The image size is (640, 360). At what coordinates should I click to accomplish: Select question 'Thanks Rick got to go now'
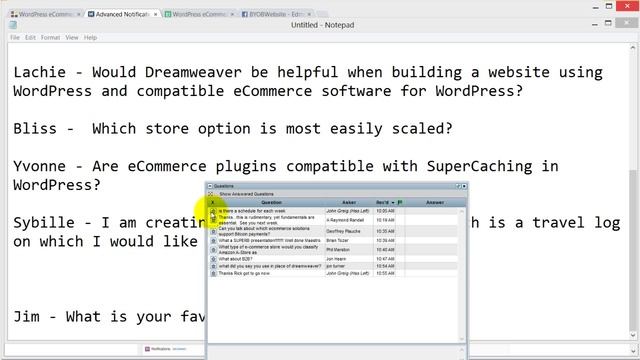244,273
